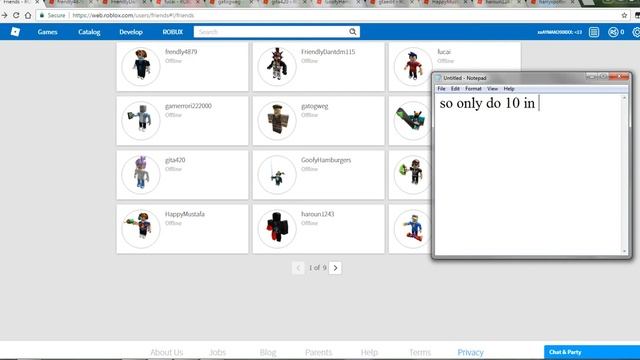Click the friendly4879 username
This screenshot has width=640, height=360.
coord(181,52)
